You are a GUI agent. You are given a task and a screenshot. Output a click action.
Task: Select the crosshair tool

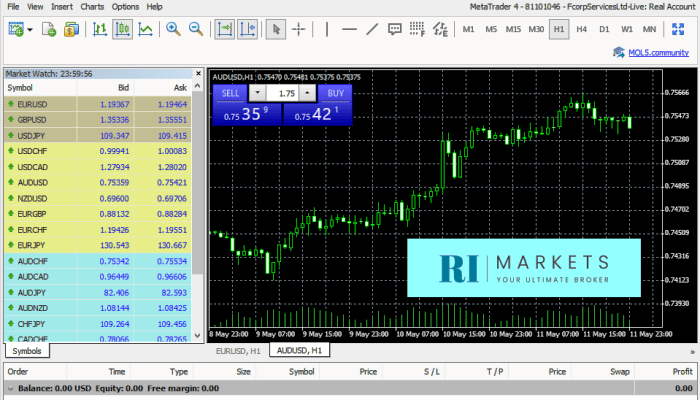[298, 29]
